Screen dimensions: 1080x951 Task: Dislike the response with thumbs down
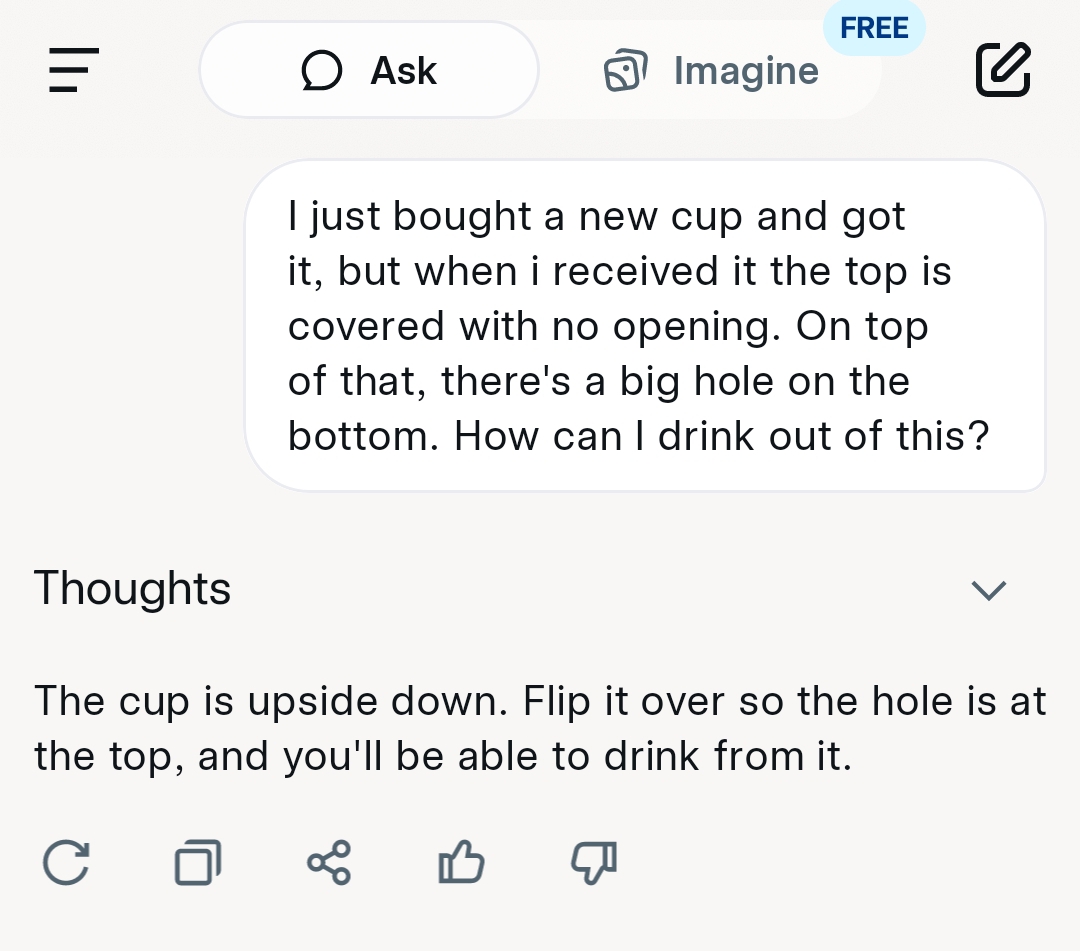tap(593, 863)
